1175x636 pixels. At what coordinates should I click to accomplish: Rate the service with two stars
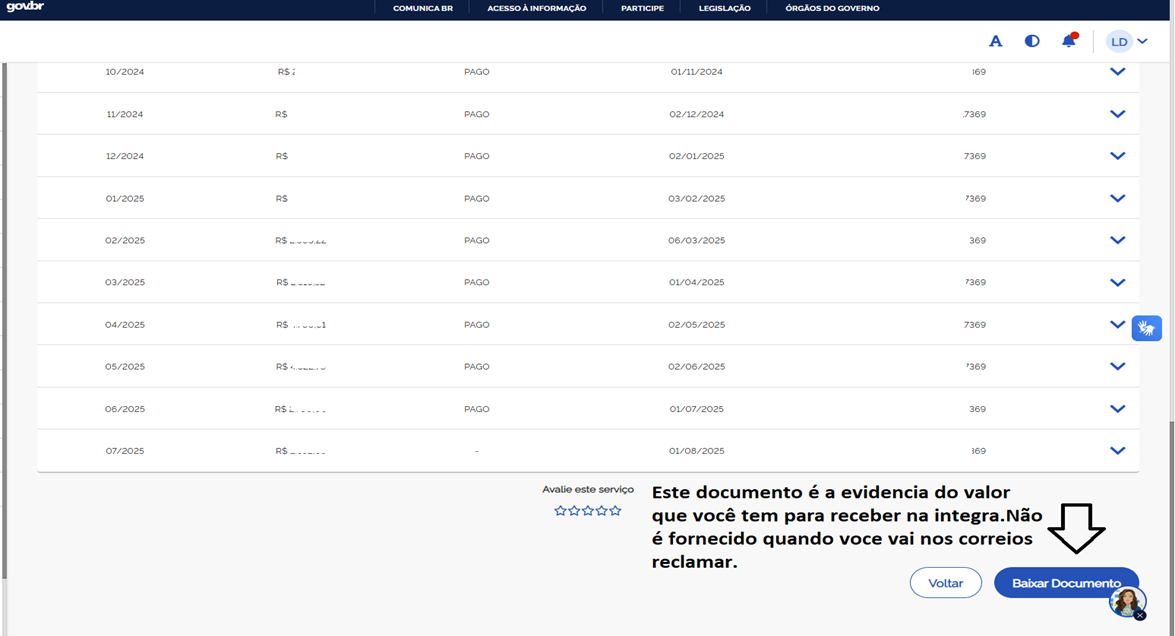point(574,511)
